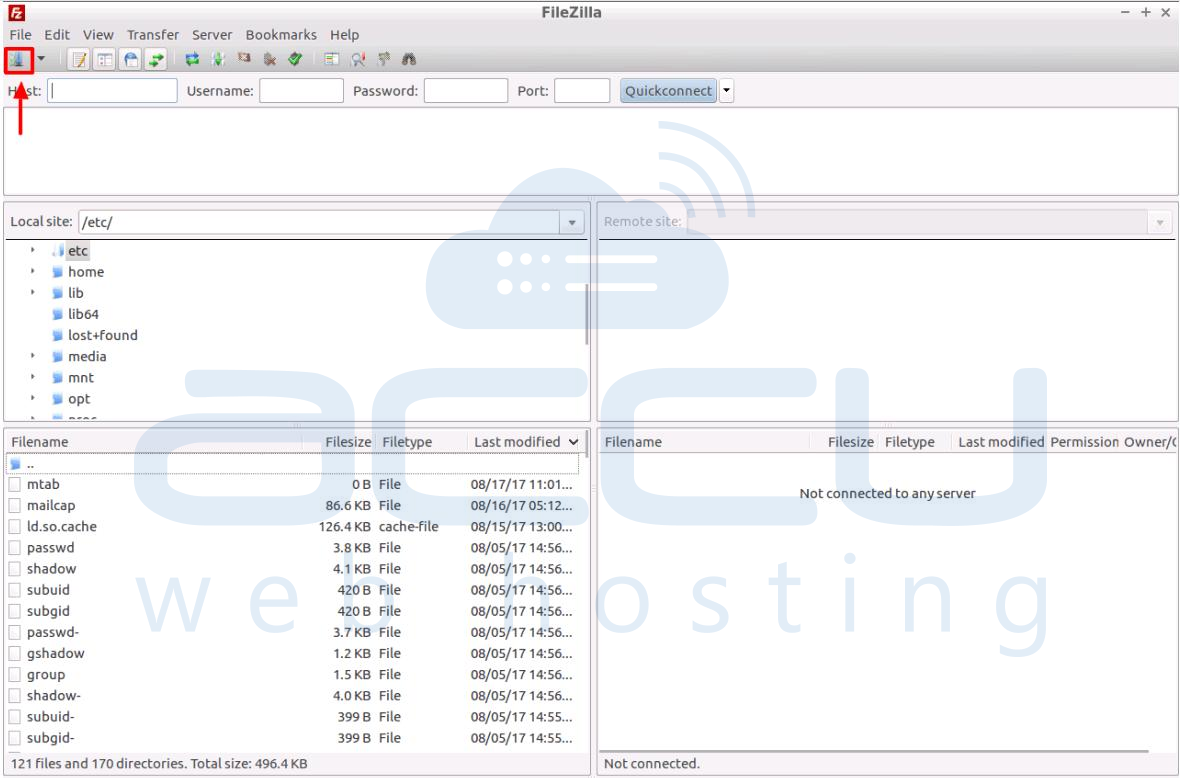Sort remote list by Permission column

(x=1084, y=442)
